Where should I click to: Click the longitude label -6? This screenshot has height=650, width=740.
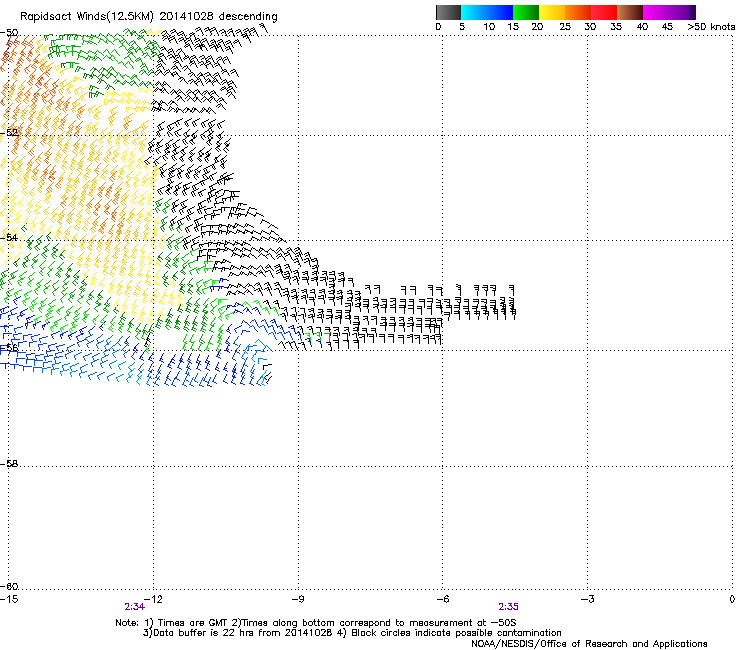tap(442, 599)
